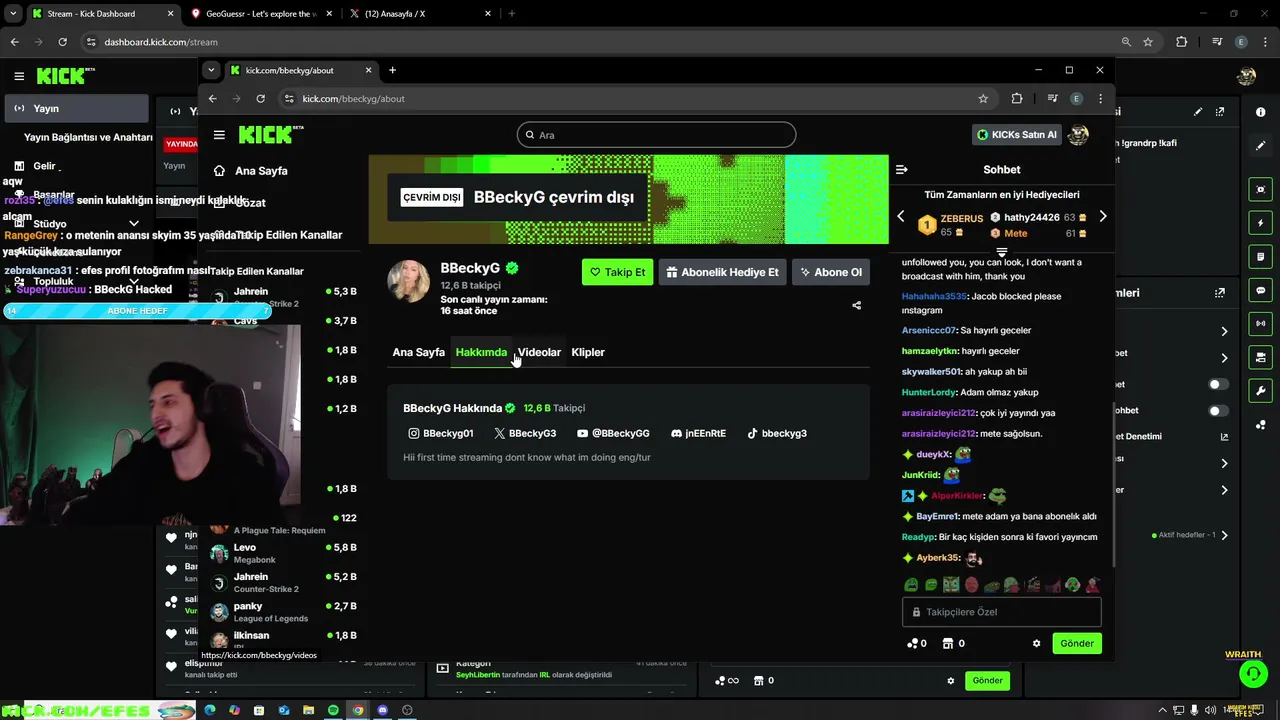
Task: Click the Abone Ol subscribe button
Action: pyautogui.click(x=830, y=272)
